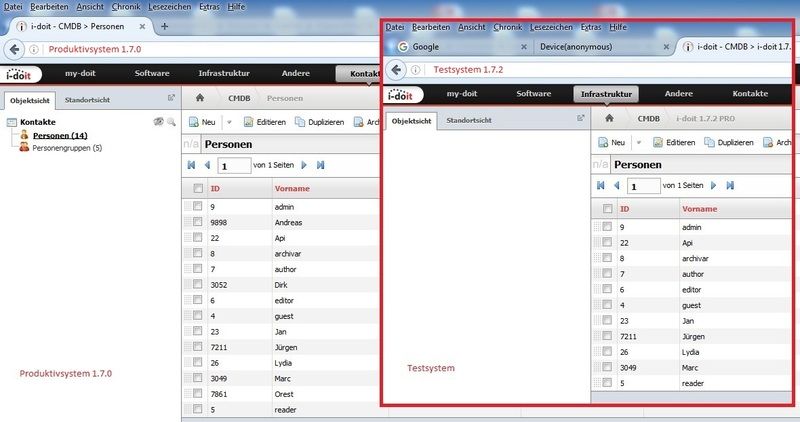Open Extras menu in Testsystem browser

[x=591, y=27]
